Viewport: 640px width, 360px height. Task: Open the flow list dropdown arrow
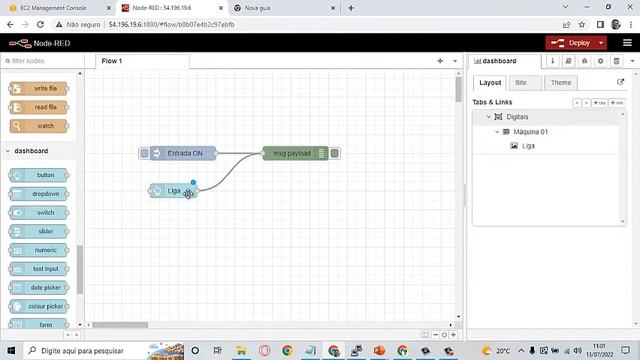[455, 61]
